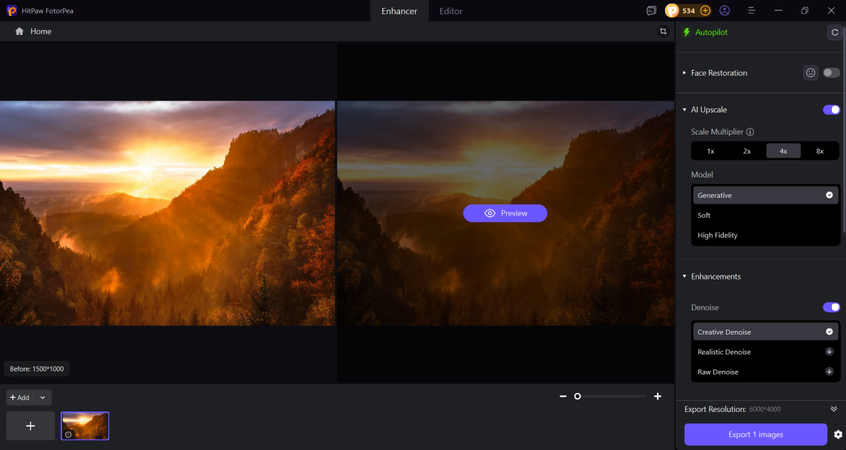Select the Soft model option

[765, 215]
